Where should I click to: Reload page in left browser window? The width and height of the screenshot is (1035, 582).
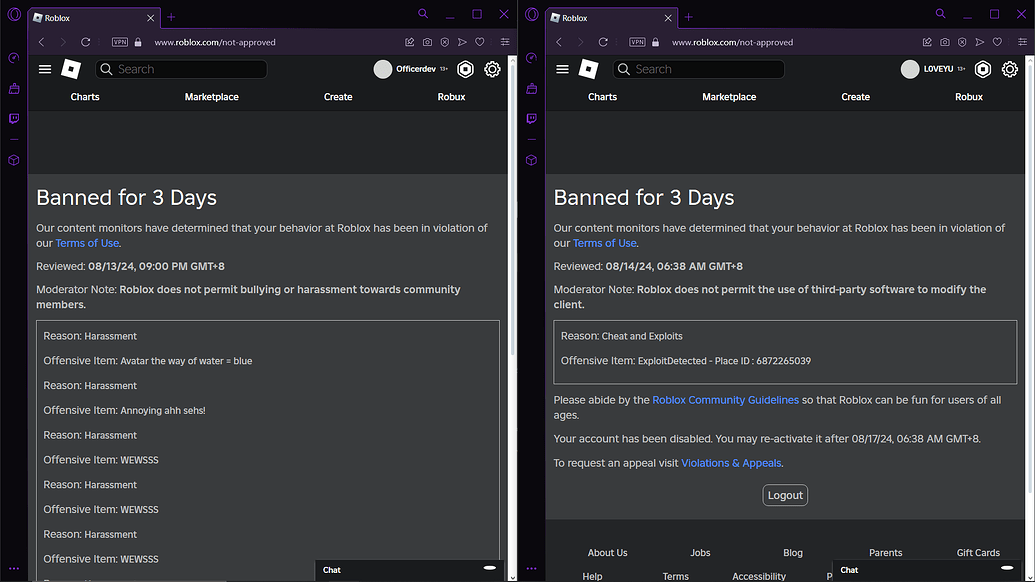point(85,42)
